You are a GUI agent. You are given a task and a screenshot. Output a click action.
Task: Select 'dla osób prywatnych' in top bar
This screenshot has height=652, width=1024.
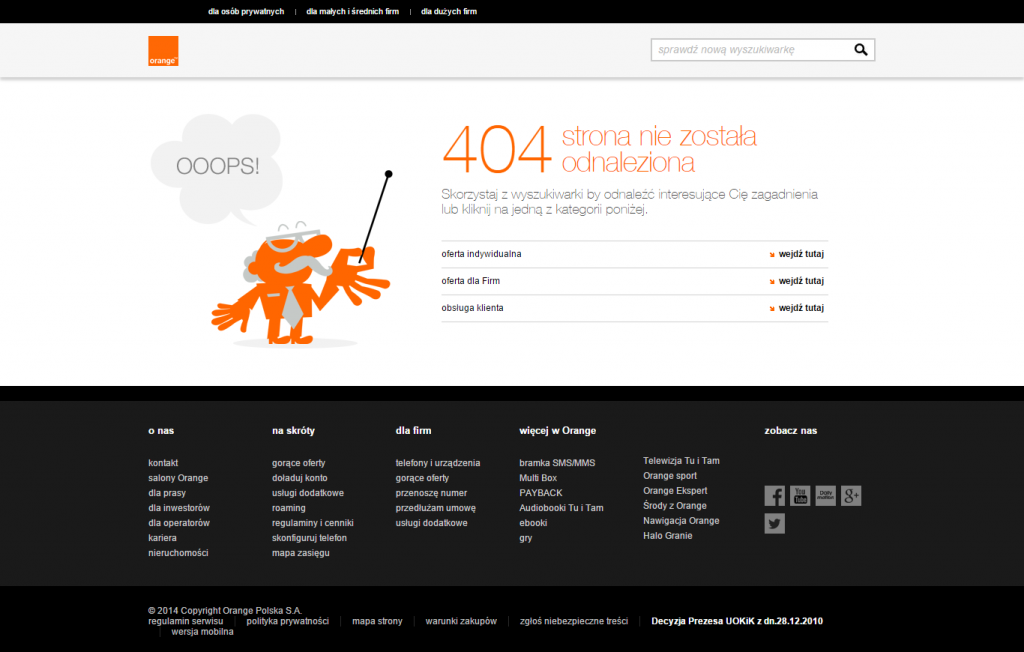tap(246, 12)
